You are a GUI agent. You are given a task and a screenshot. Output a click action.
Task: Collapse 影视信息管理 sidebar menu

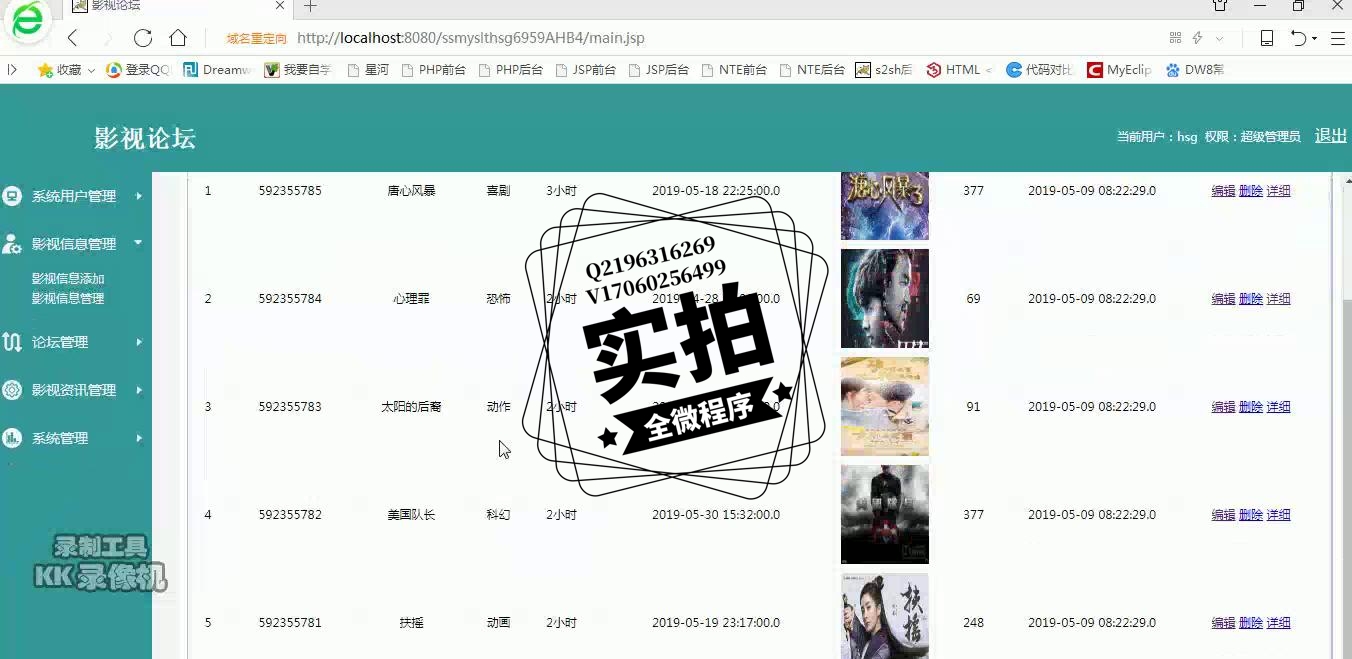pos(72,244)
